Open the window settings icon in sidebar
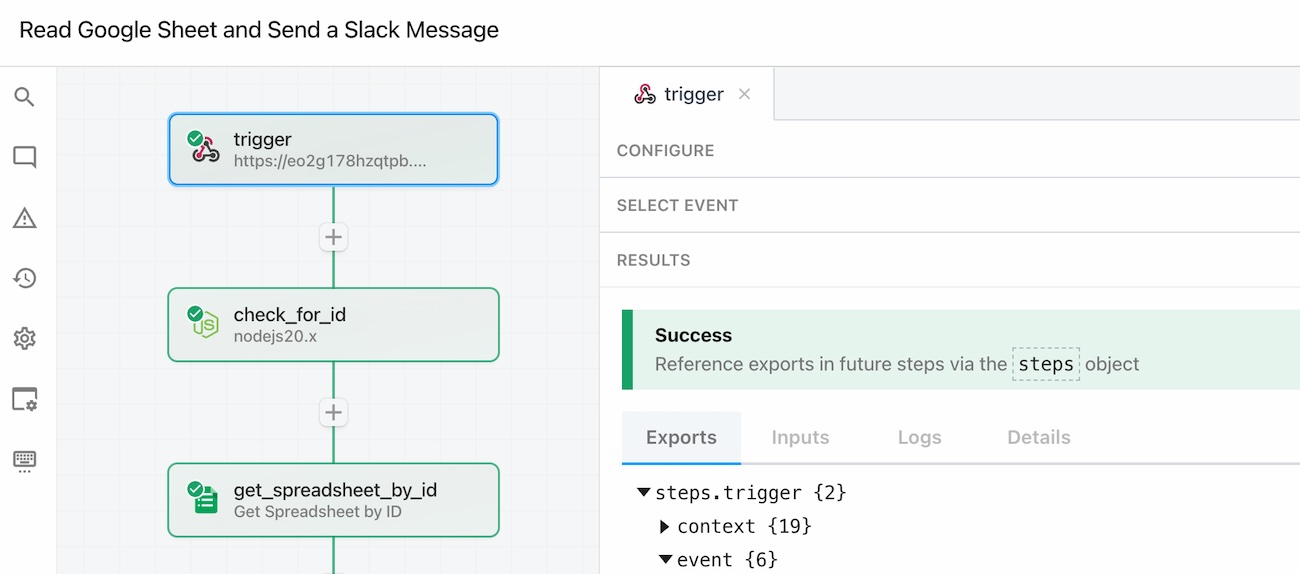The width and height of the screenshot is (1300, 574). 25,399
